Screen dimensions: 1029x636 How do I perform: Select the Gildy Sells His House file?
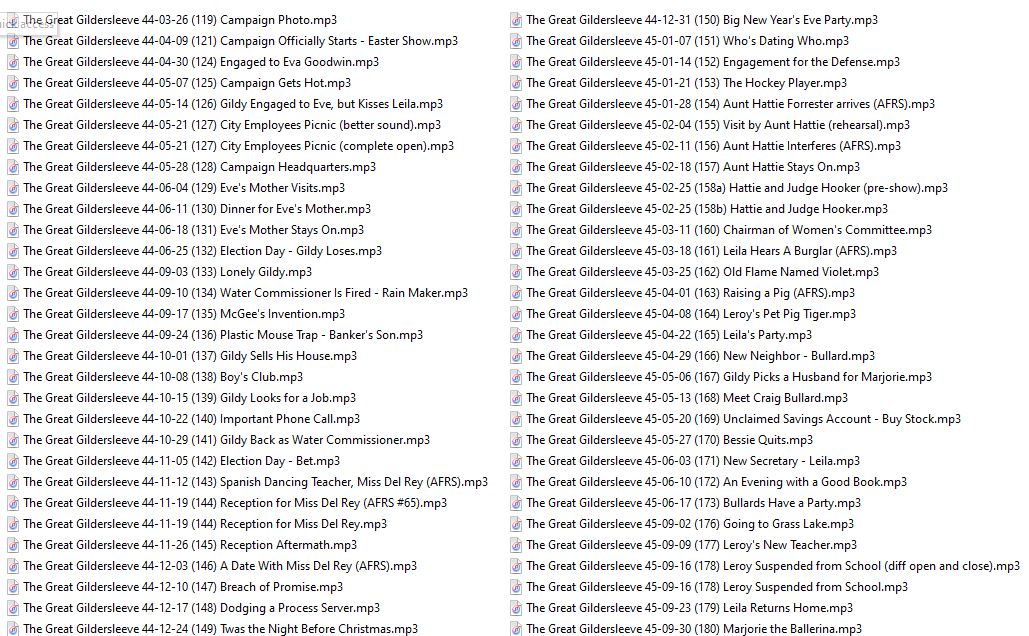[190, 356]
